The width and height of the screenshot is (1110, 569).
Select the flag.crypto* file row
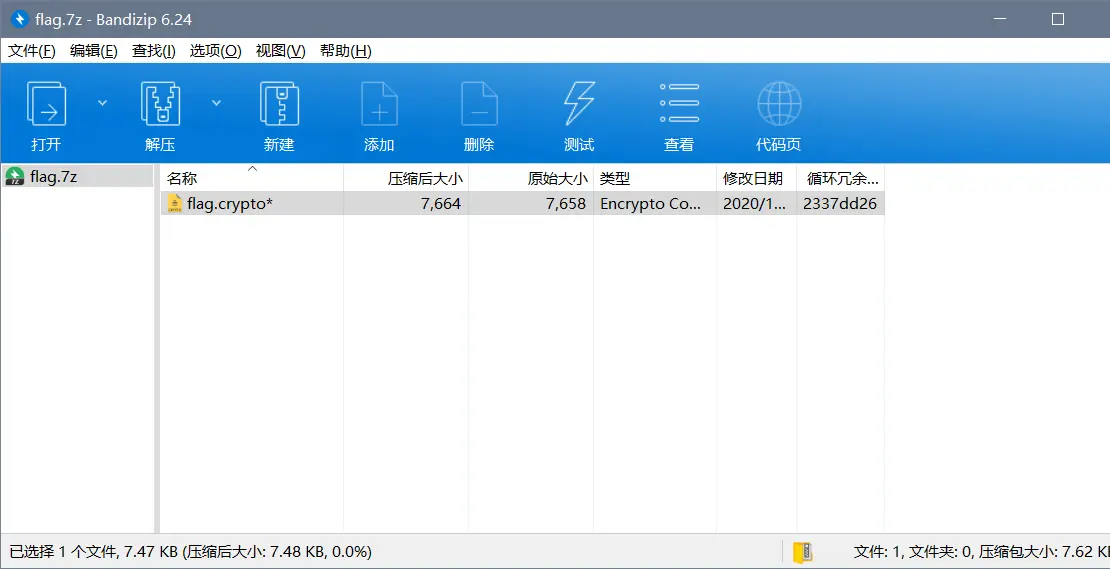pos(522,204)
